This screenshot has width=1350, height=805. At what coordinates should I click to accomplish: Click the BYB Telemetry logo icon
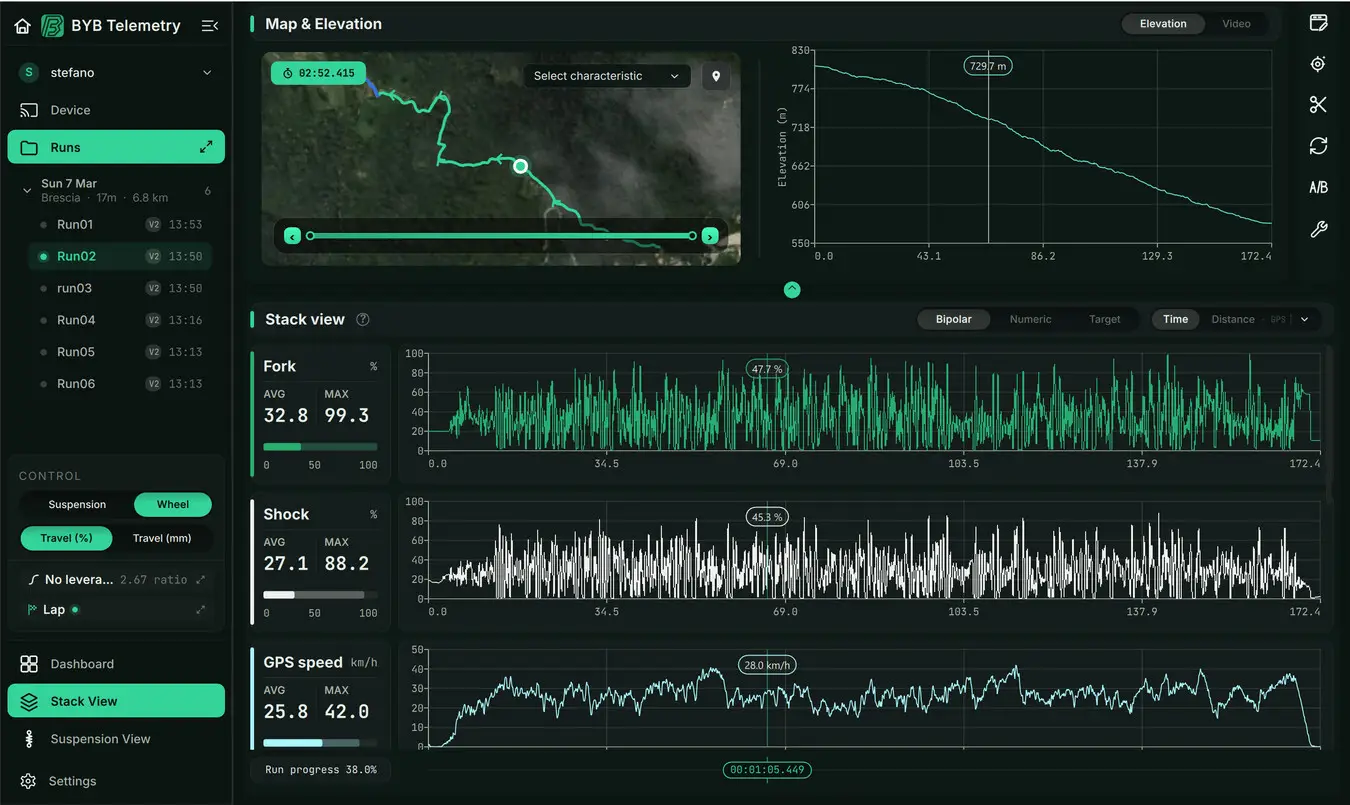[x=52, y=26]
